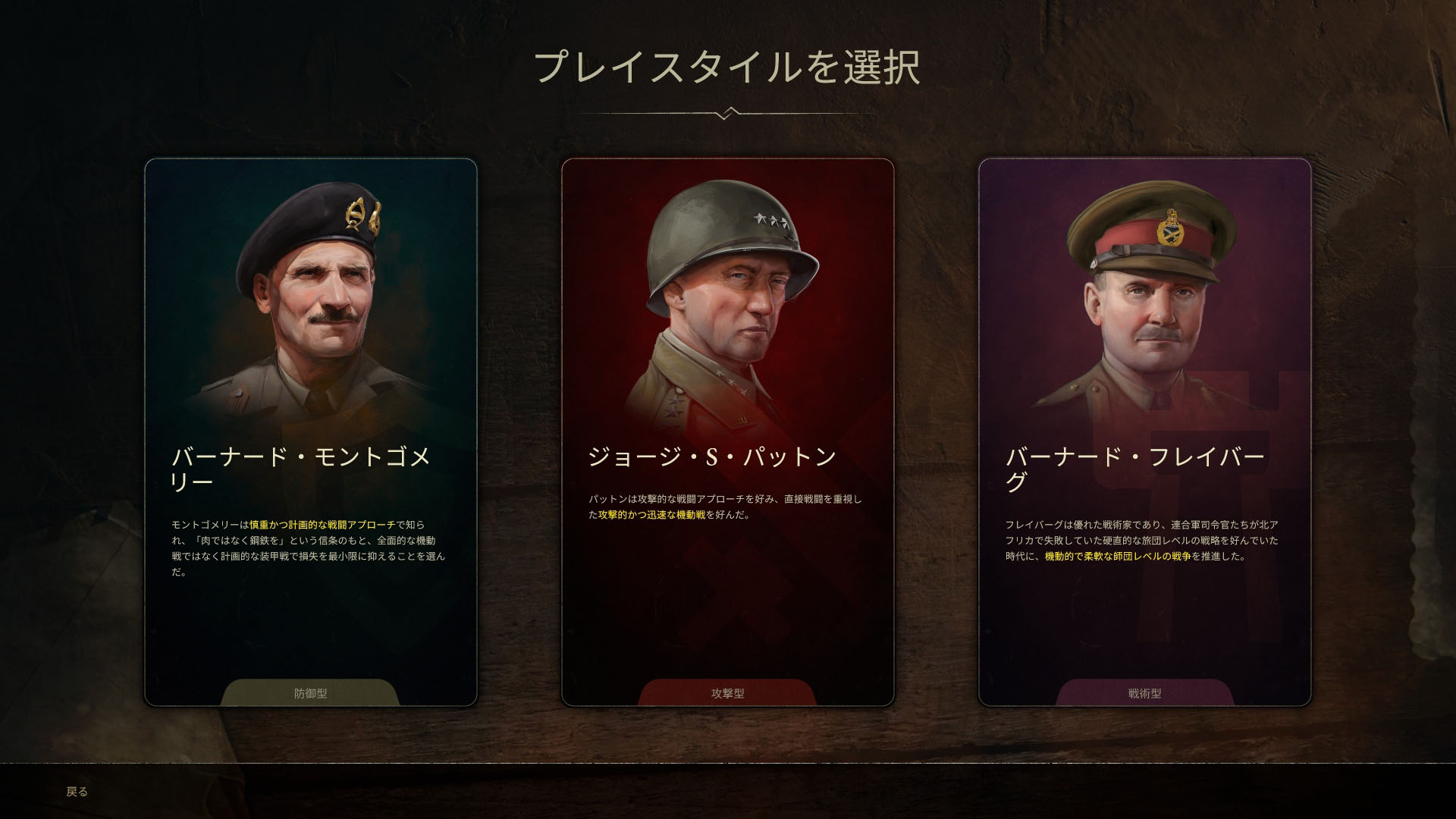Click the 防御型 tab on Montgomery card
Screen dimensions: 1456x819
click(311, 693)
